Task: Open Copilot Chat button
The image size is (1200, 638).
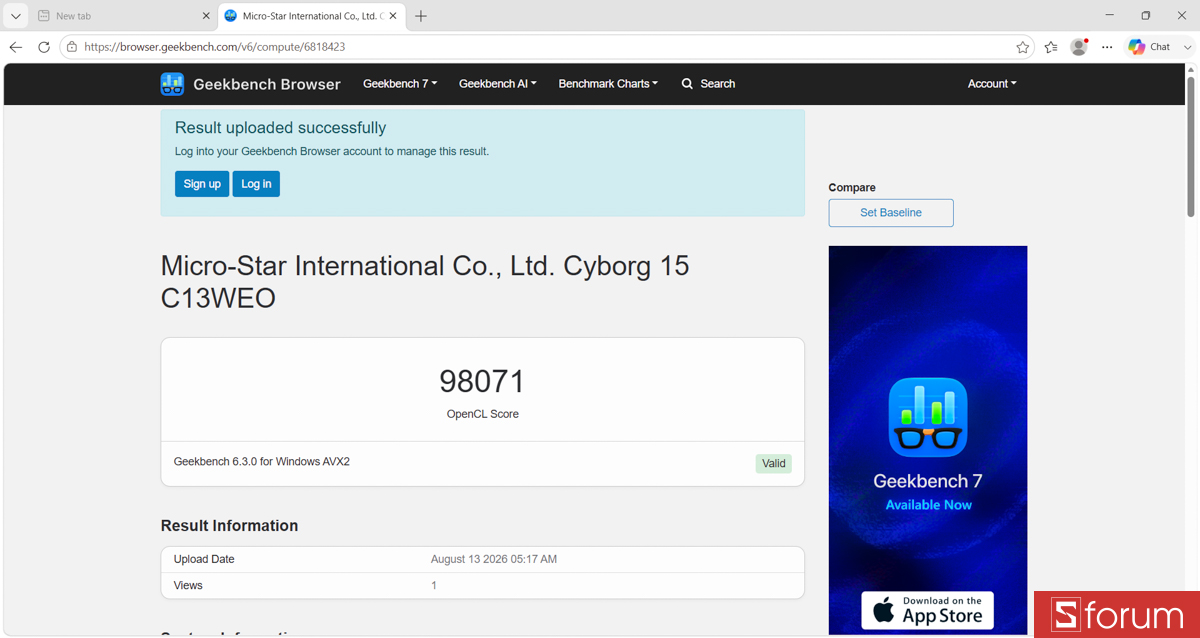Action: (1149, 47)
